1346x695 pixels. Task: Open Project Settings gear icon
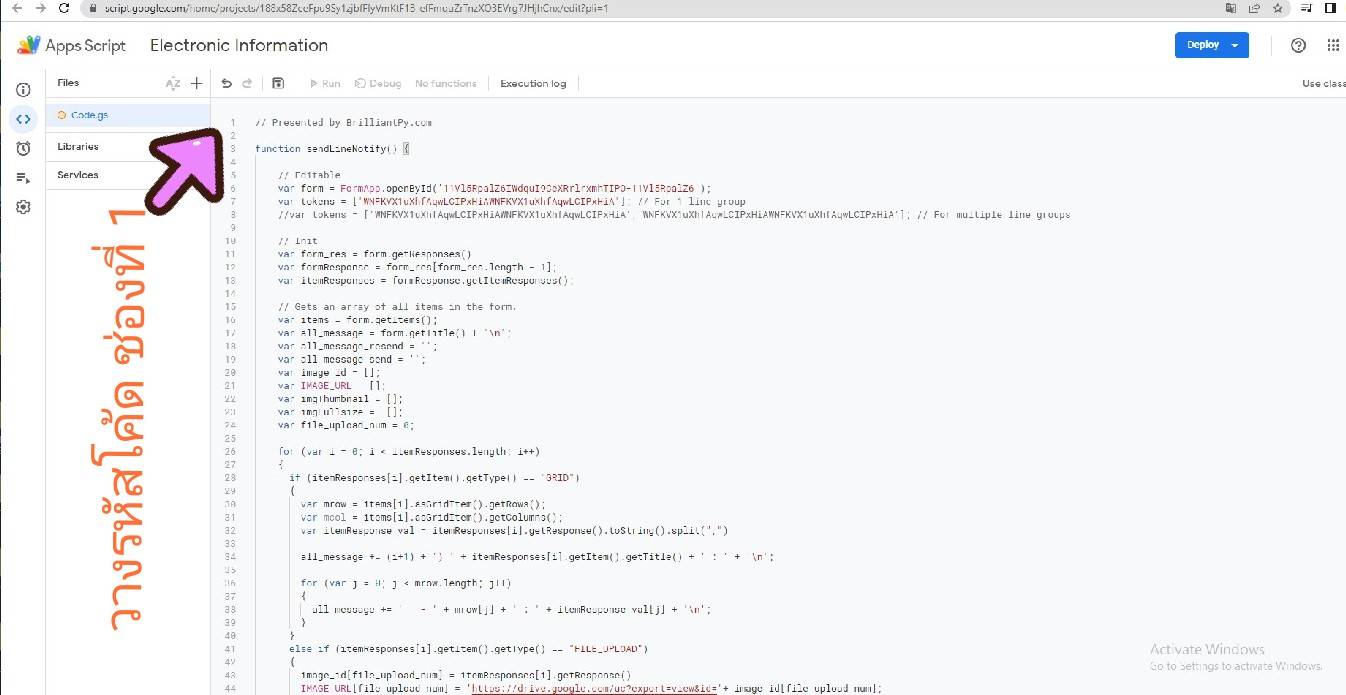(x=23, y=207)
